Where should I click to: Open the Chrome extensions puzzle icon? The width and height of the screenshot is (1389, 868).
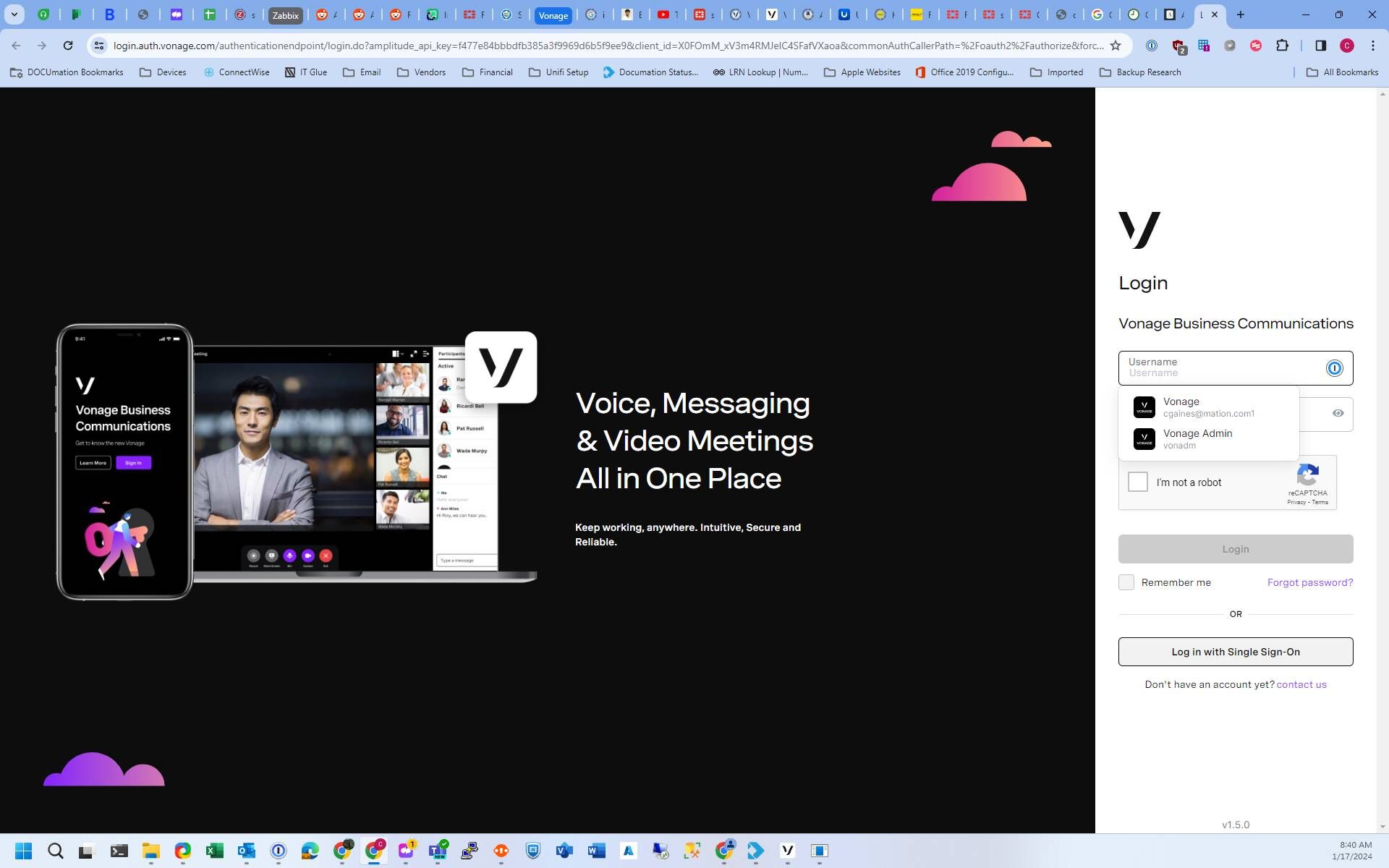tap(1282, 46)
